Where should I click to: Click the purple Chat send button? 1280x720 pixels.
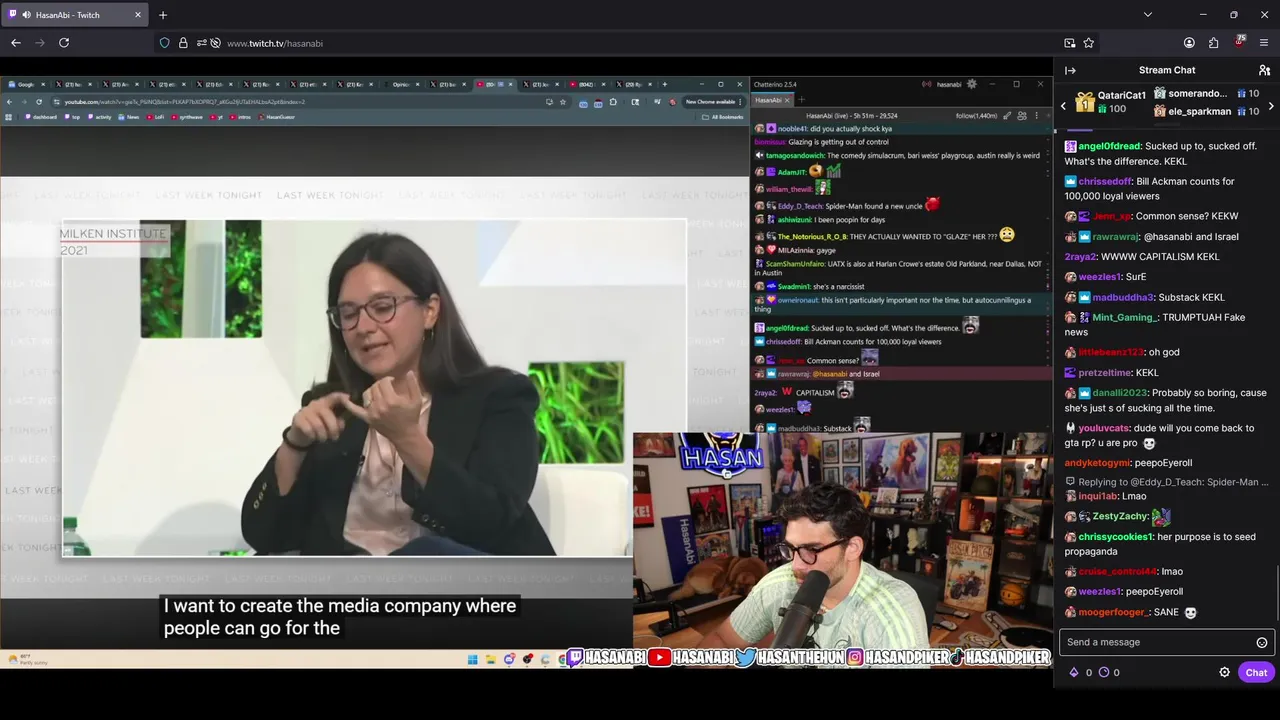coord(1256,672)
